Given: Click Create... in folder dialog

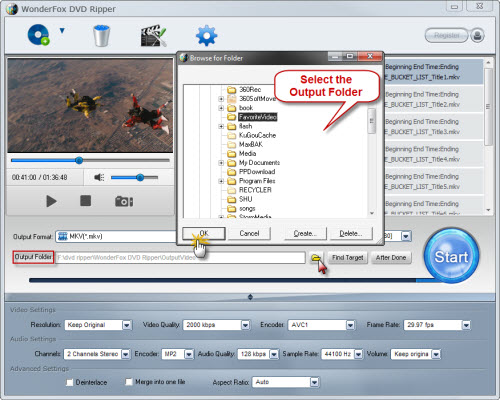Looking at the screenshot, I should pyautogui.click(x=305, y=233).
